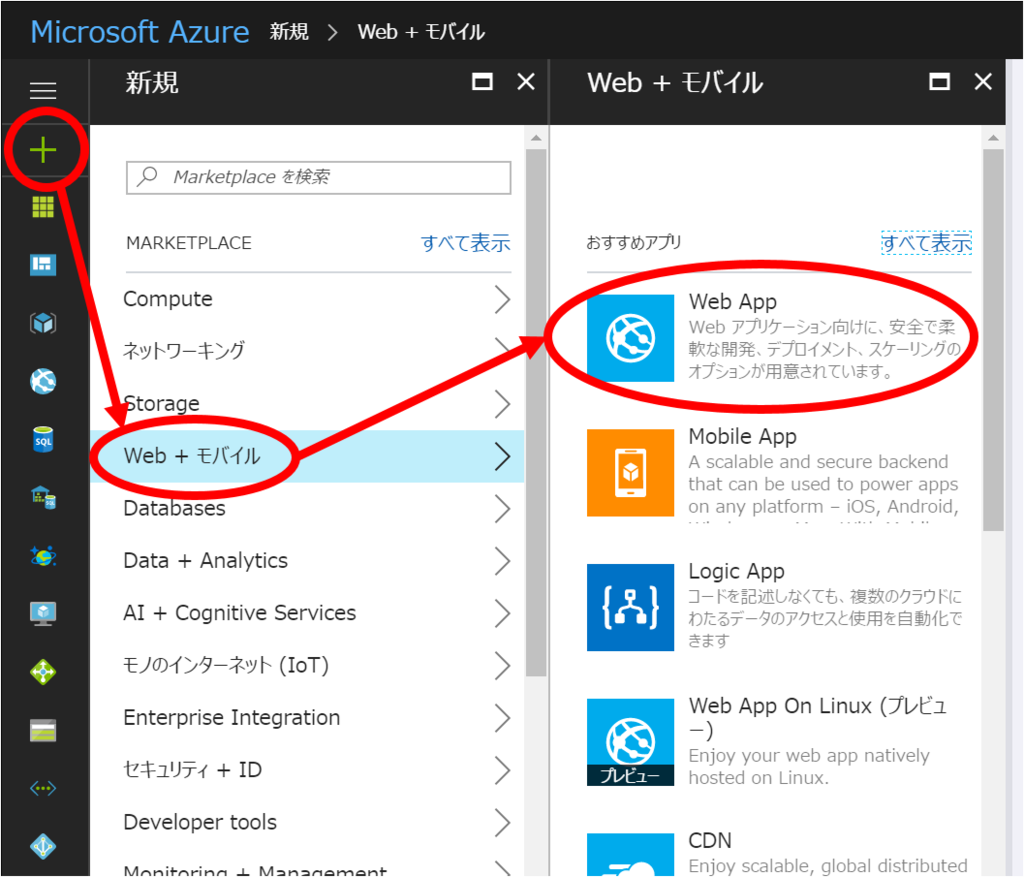Click the Web App globe tile icon

coord(630,338)
